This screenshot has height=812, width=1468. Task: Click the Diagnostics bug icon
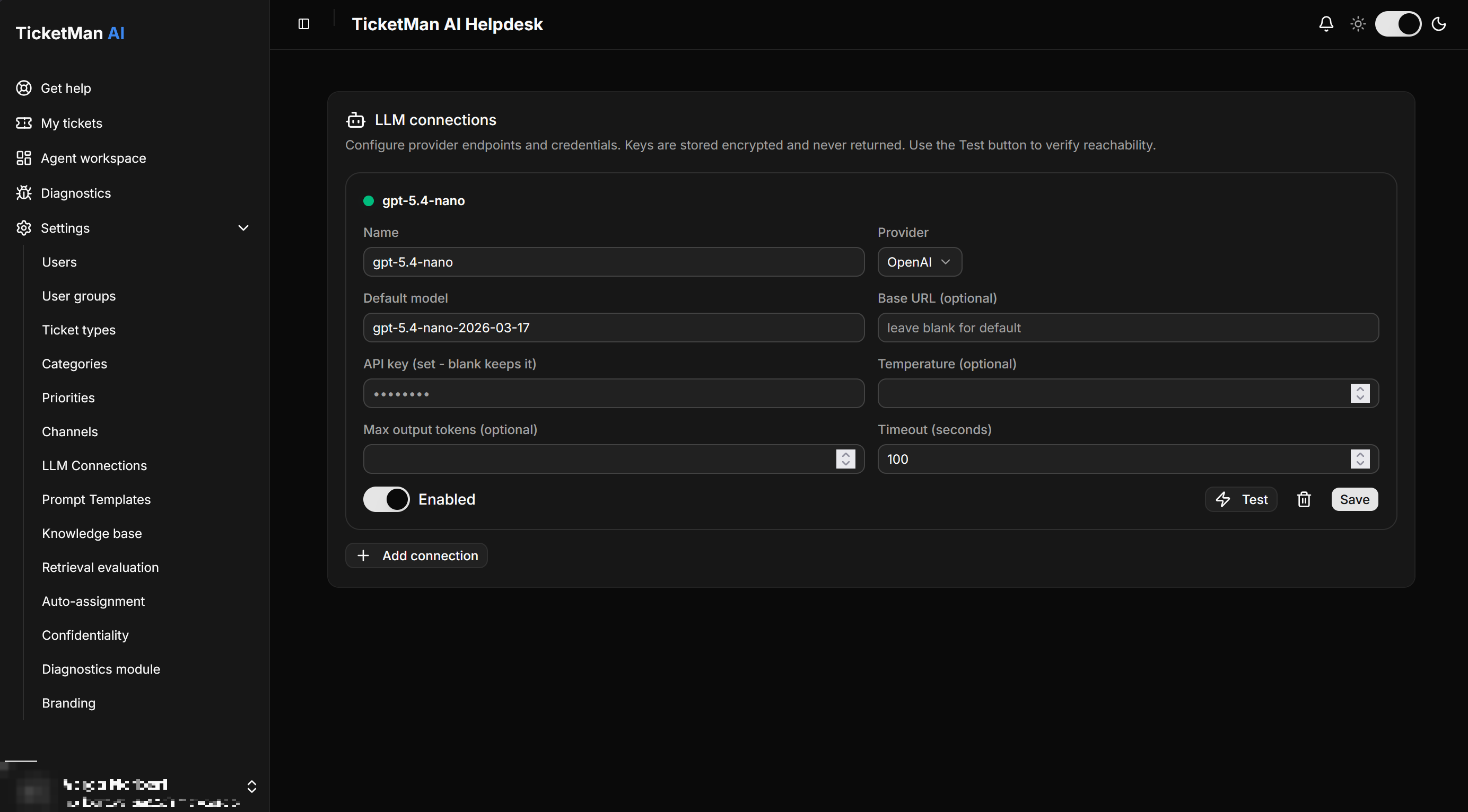click(x=24, y=193)
